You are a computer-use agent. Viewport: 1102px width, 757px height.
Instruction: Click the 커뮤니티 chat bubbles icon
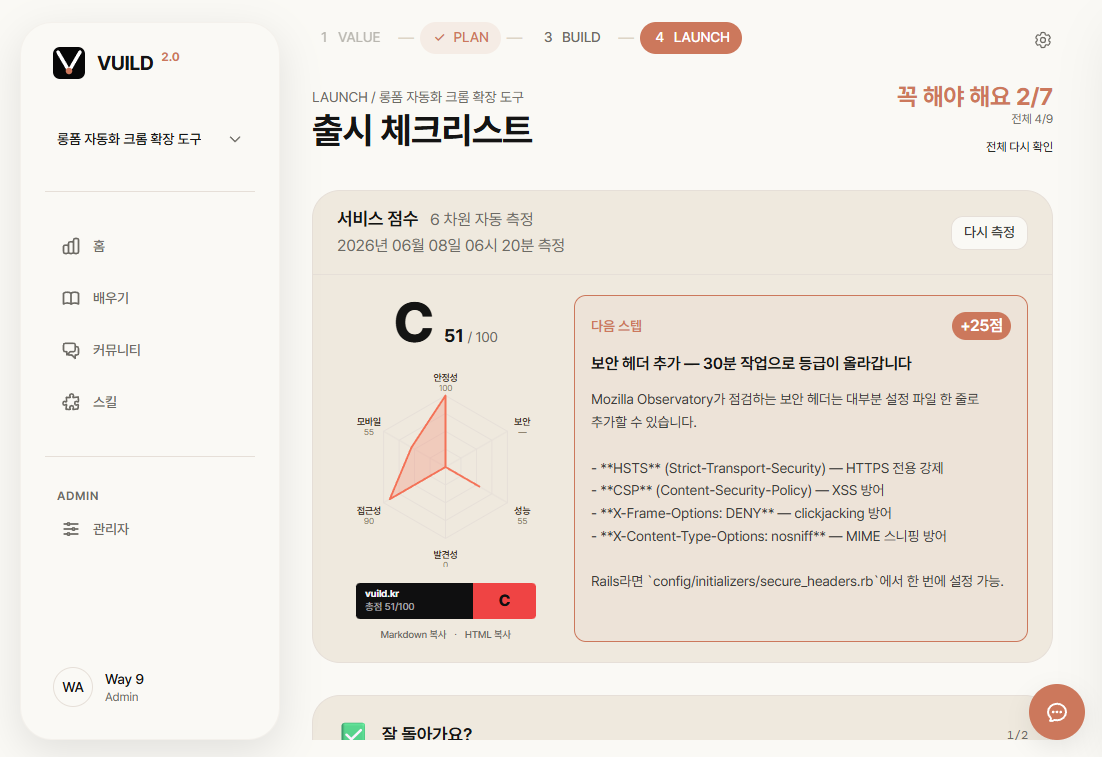(x=71, y=350)
